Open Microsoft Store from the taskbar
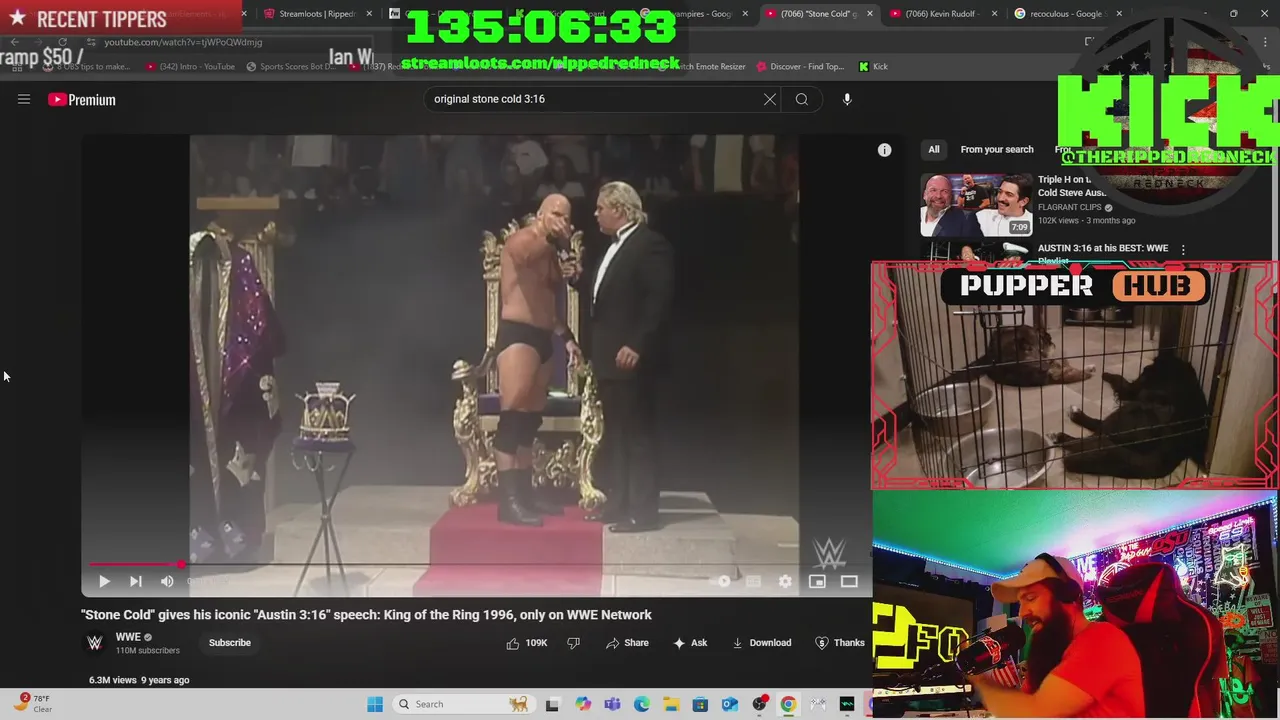Viewport: 1280px width, 720px height. coord(700,704)
